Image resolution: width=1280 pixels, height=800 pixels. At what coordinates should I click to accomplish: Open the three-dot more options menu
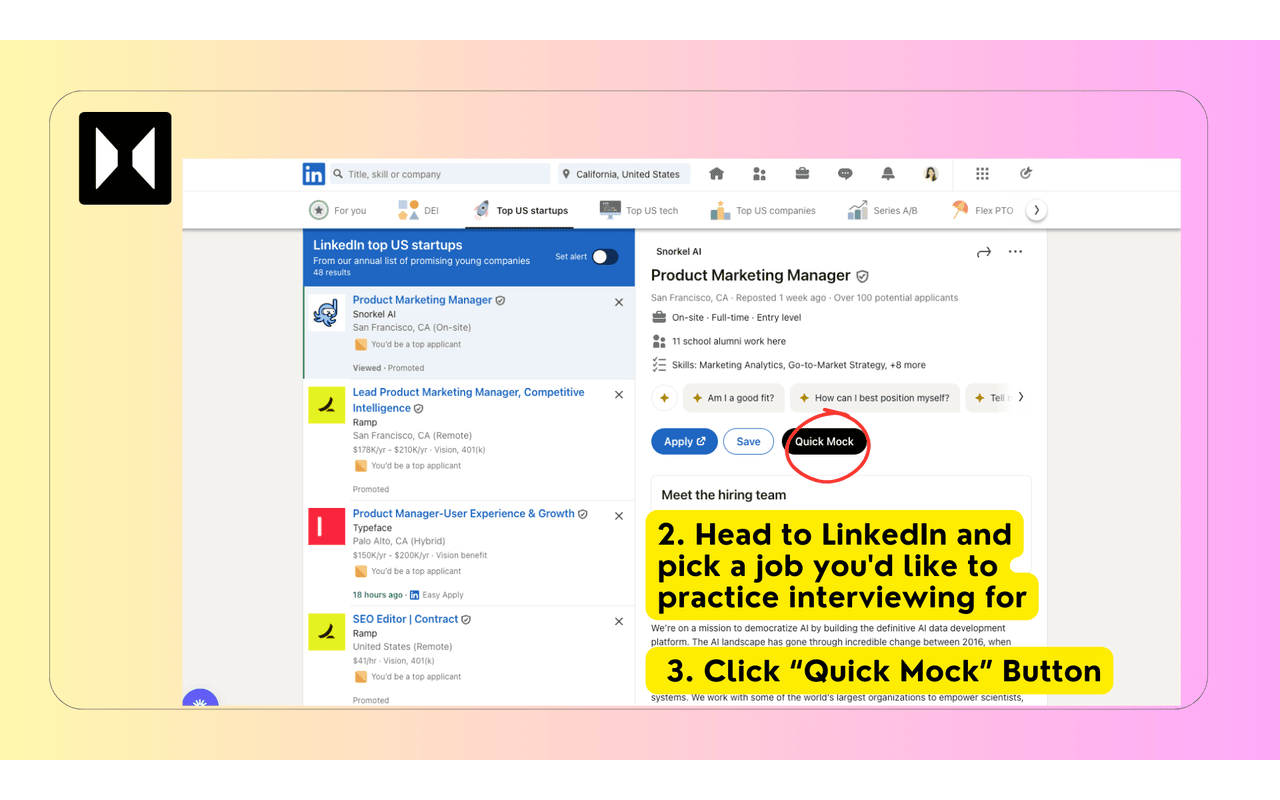pyautogui.click(x=1016, y=252)
